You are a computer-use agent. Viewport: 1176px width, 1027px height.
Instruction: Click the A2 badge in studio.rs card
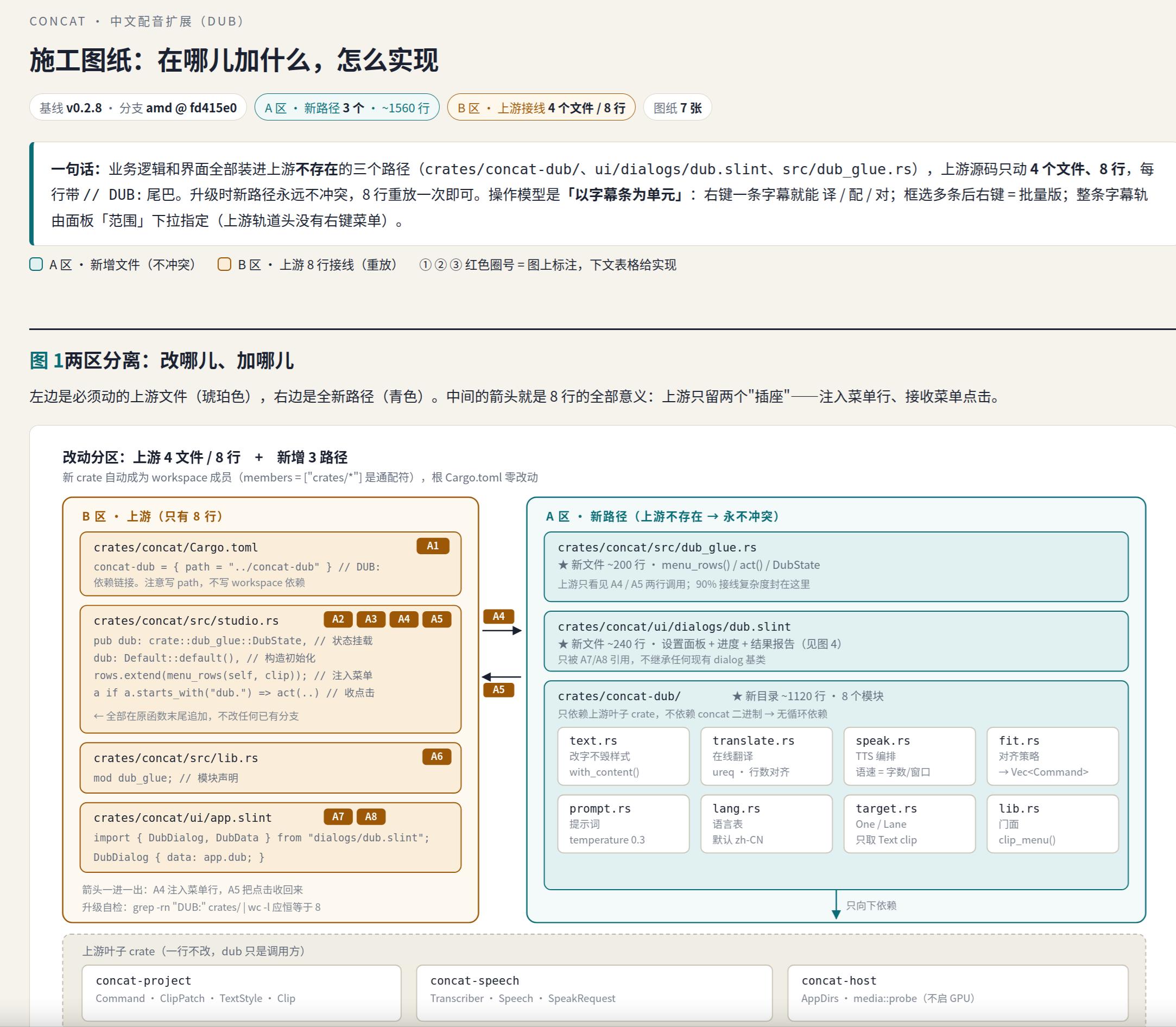[338, 619]
